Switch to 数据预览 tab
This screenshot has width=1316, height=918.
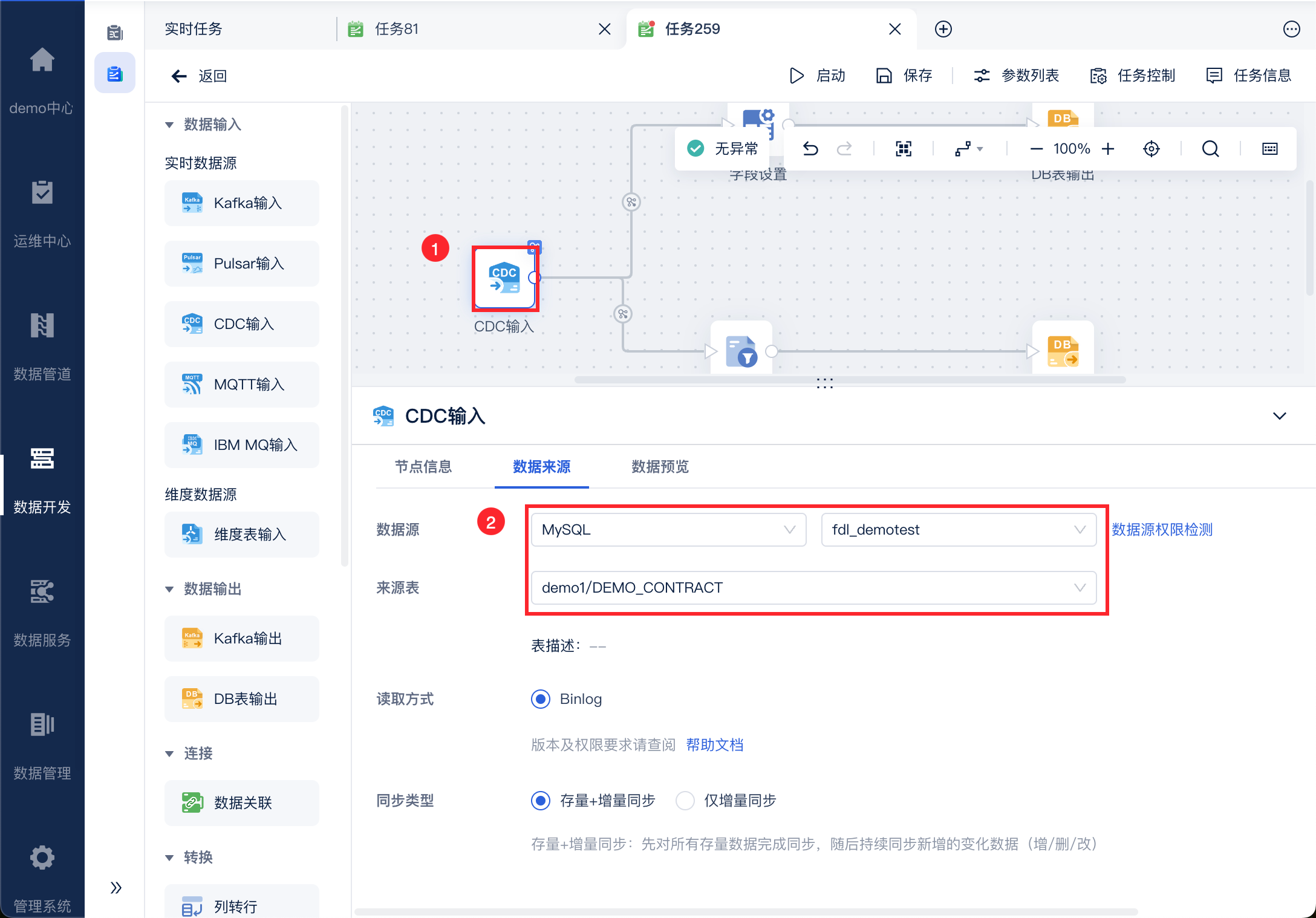click(660, 467)
